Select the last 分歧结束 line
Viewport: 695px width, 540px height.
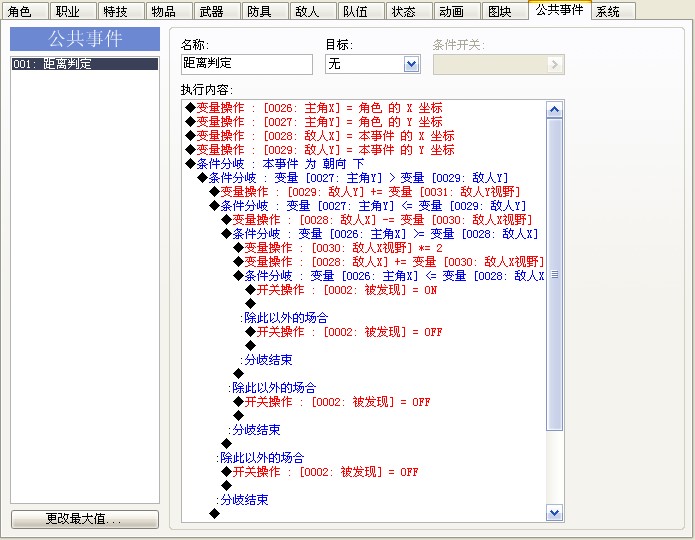click(242, 500)
